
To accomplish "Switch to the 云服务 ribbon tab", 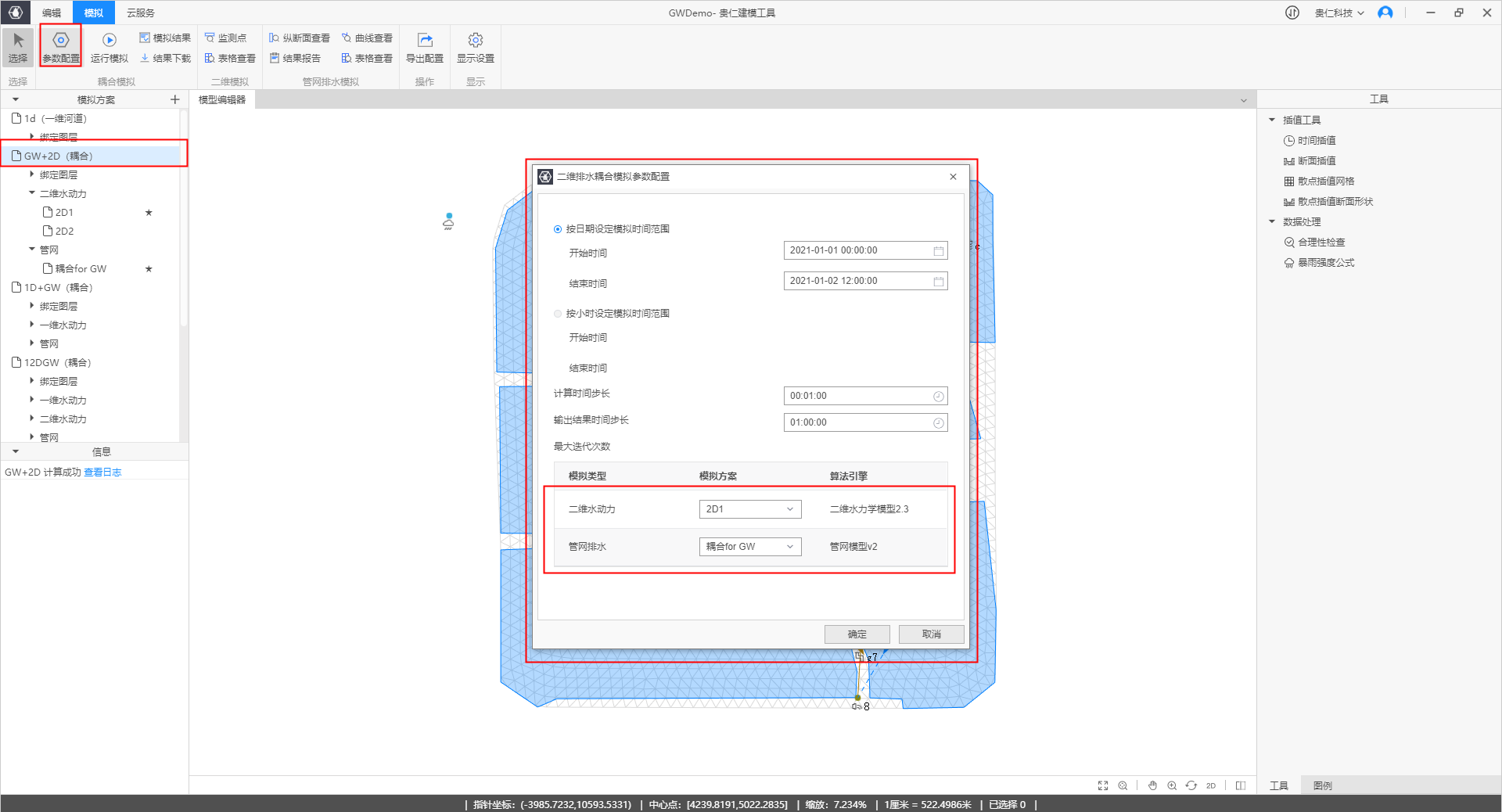I will pyautogui.click(x=141, y=13).
